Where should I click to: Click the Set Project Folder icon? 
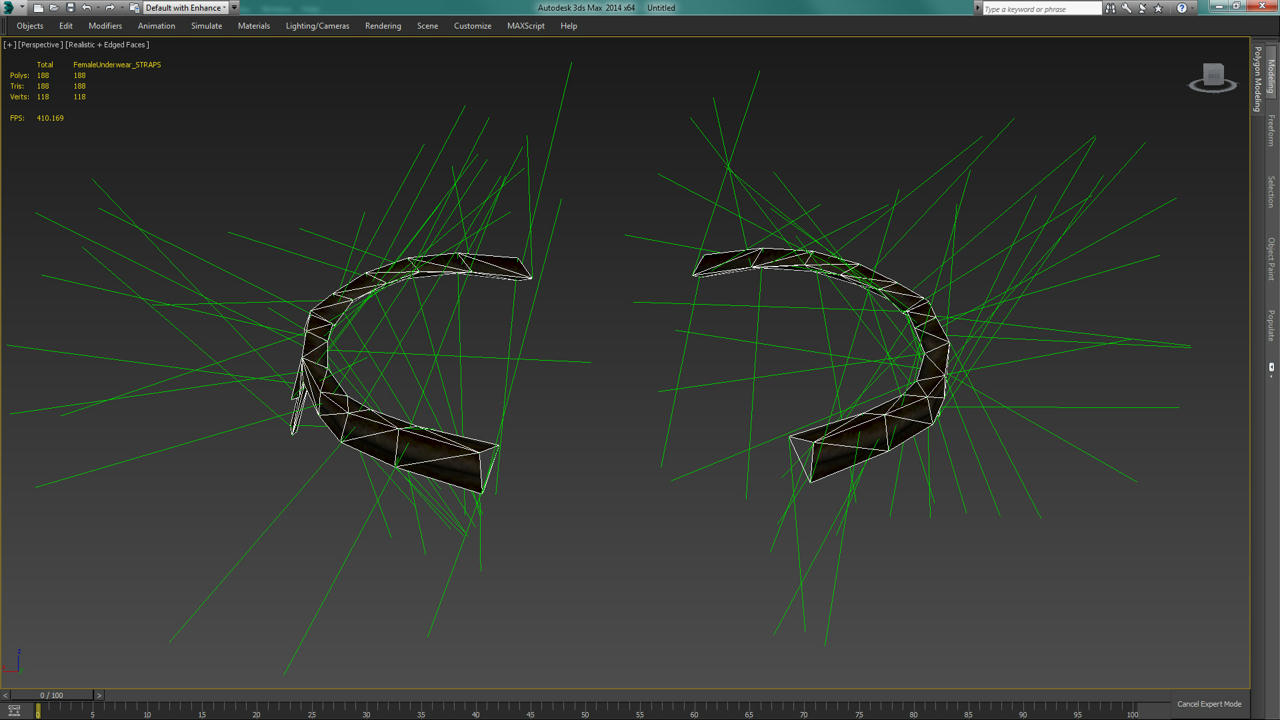point(134,8)
